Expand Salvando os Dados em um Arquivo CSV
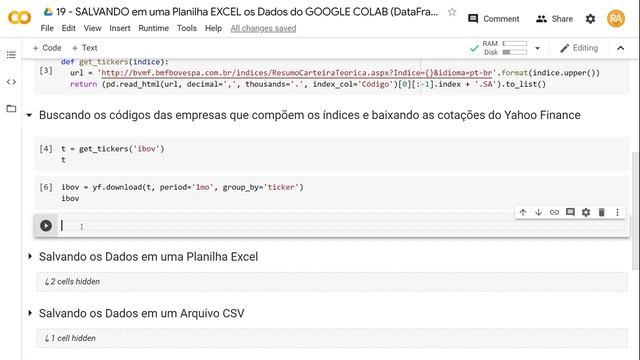The image size is (640, 360). (x=30, y=313)
